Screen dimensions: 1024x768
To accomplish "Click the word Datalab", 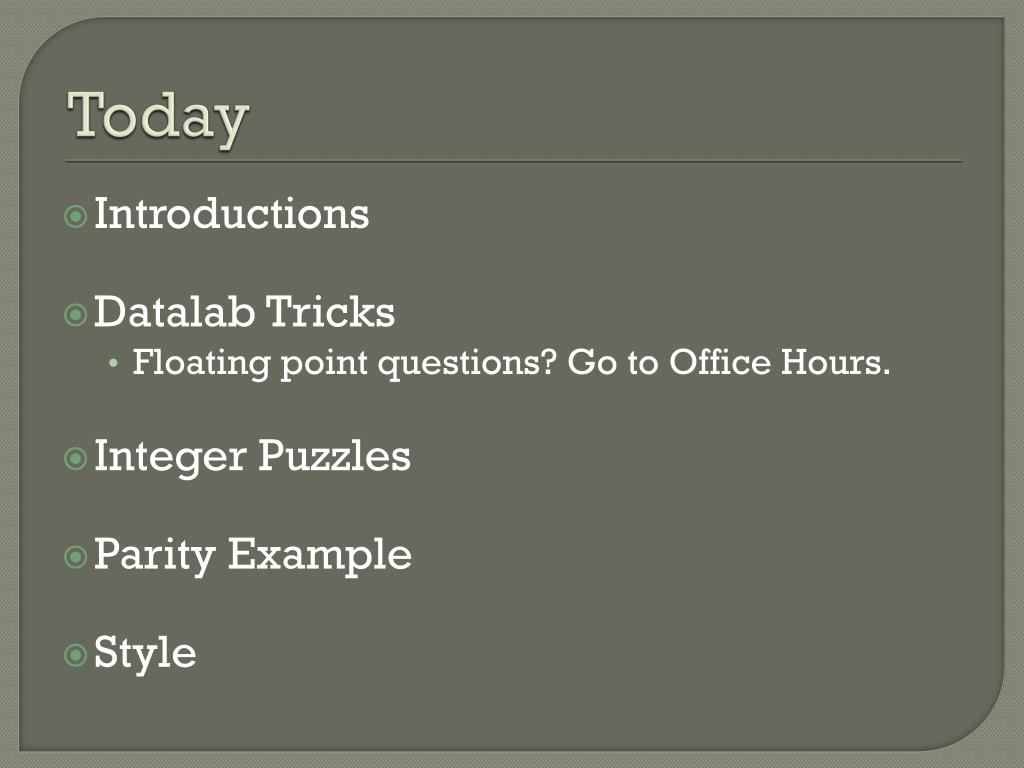I will 174,312.
